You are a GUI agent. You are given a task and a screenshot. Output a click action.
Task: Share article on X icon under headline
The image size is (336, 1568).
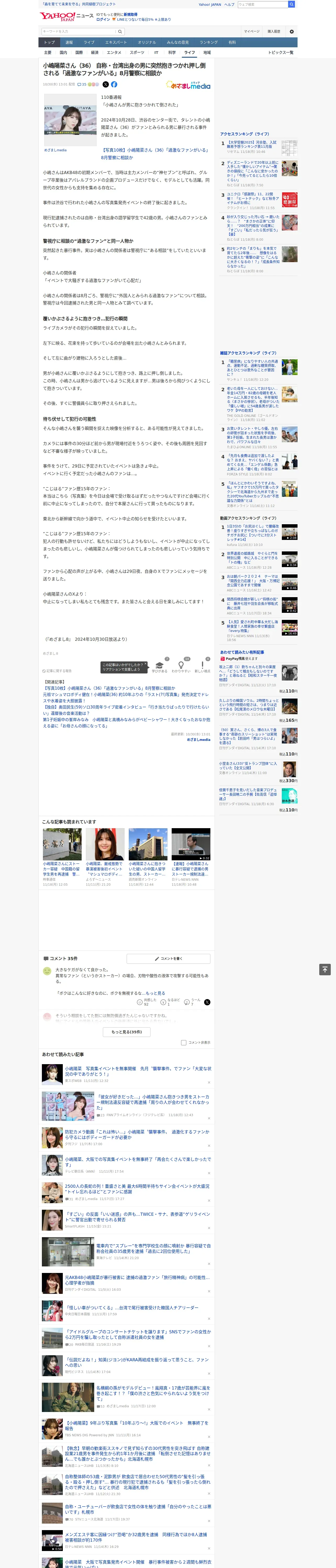(105, 85)
